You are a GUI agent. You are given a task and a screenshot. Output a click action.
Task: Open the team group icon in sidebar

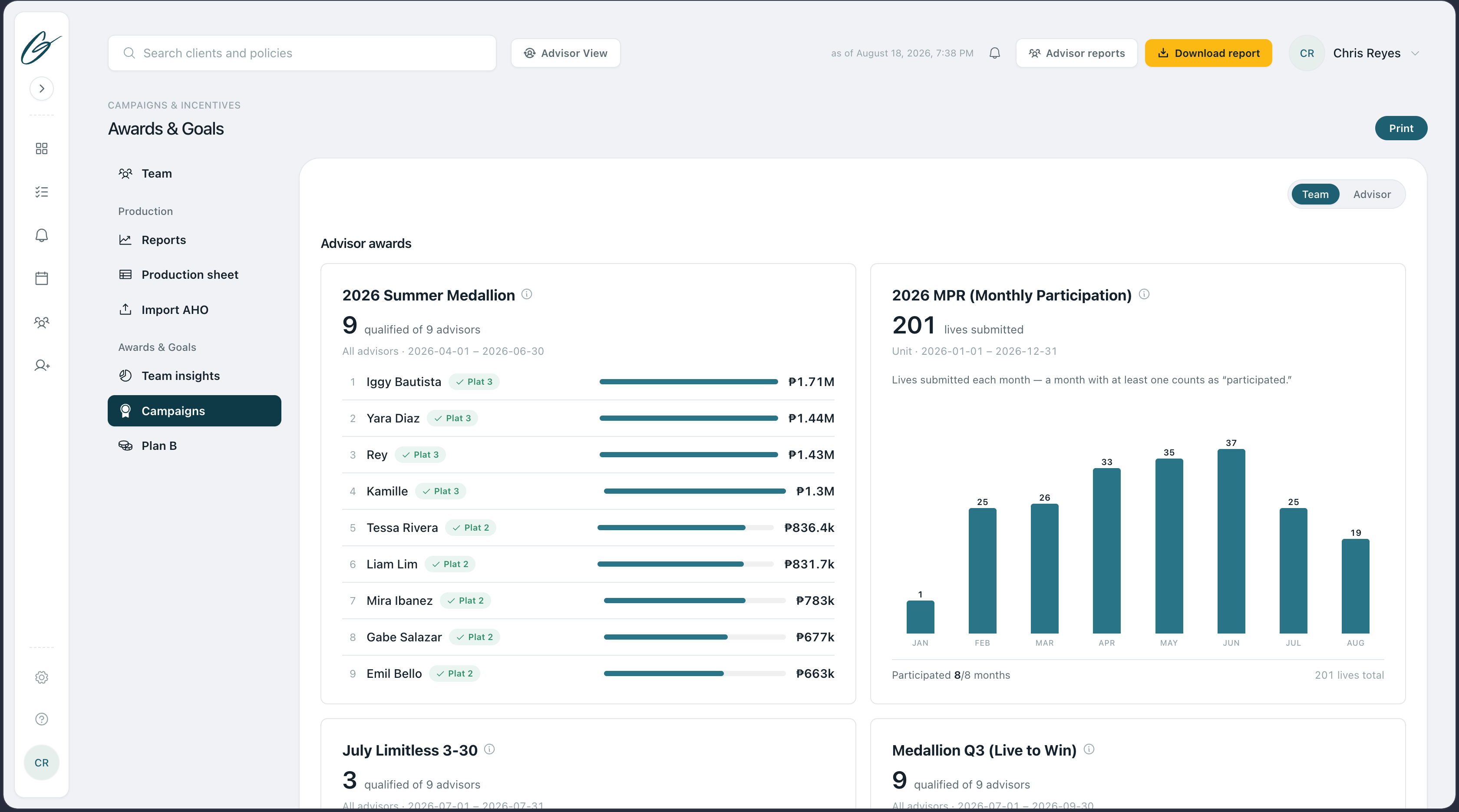pyautogui.click(x=41, y=322)
